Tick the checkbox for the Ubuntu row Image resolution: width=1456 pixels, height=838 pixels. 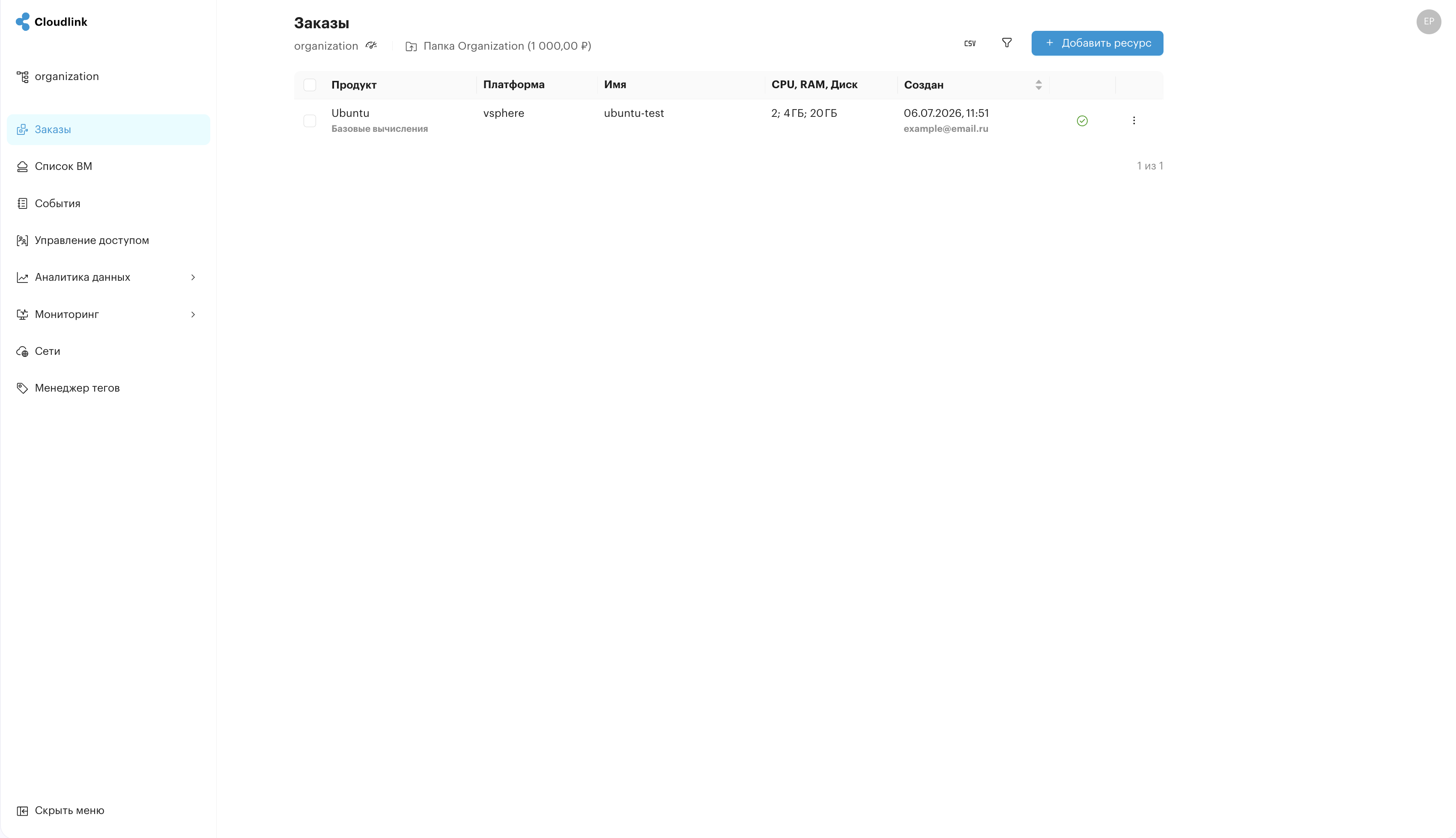310,121
